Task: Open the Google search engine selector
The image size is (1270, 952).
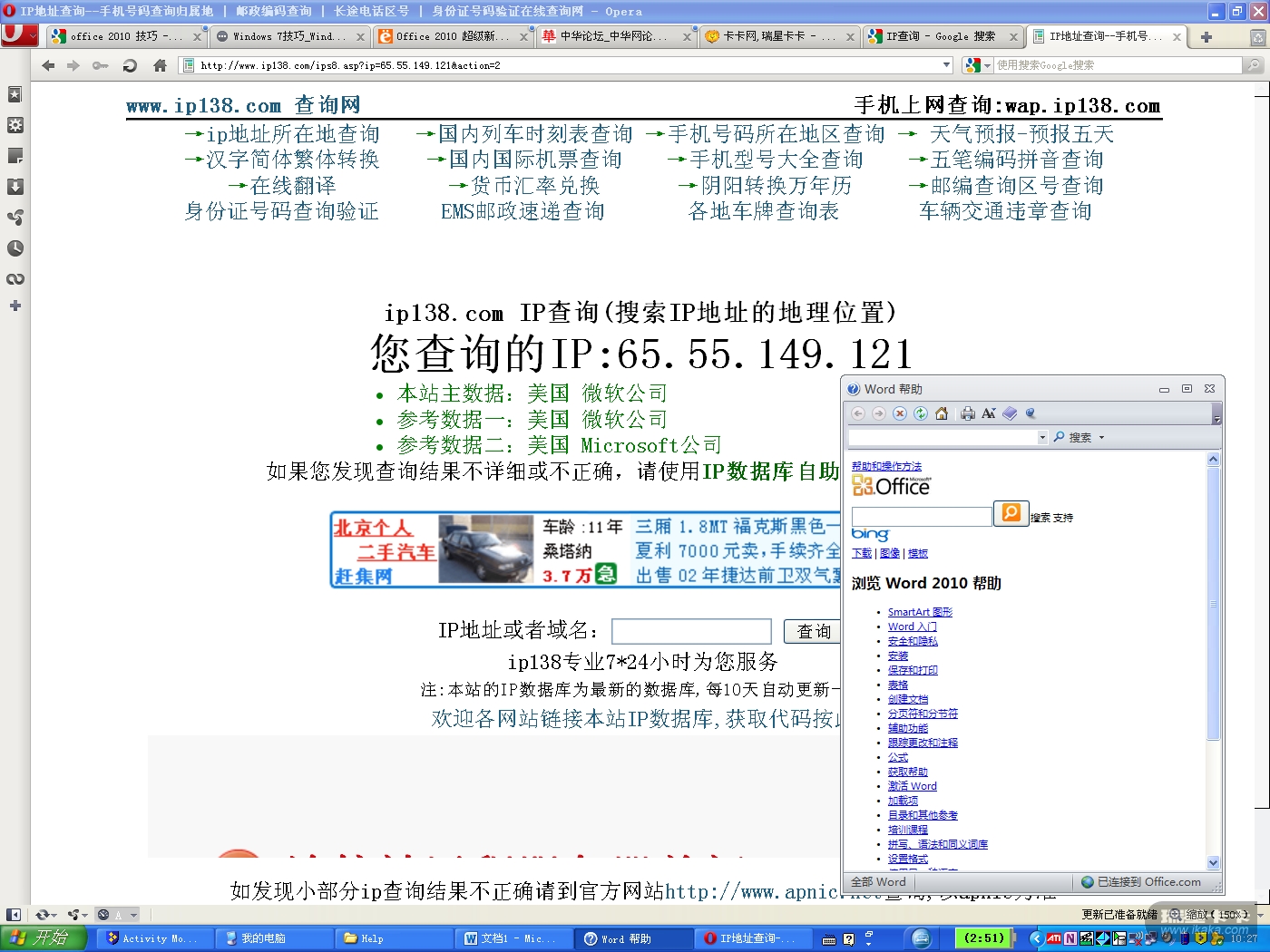Action: (977, 65)
